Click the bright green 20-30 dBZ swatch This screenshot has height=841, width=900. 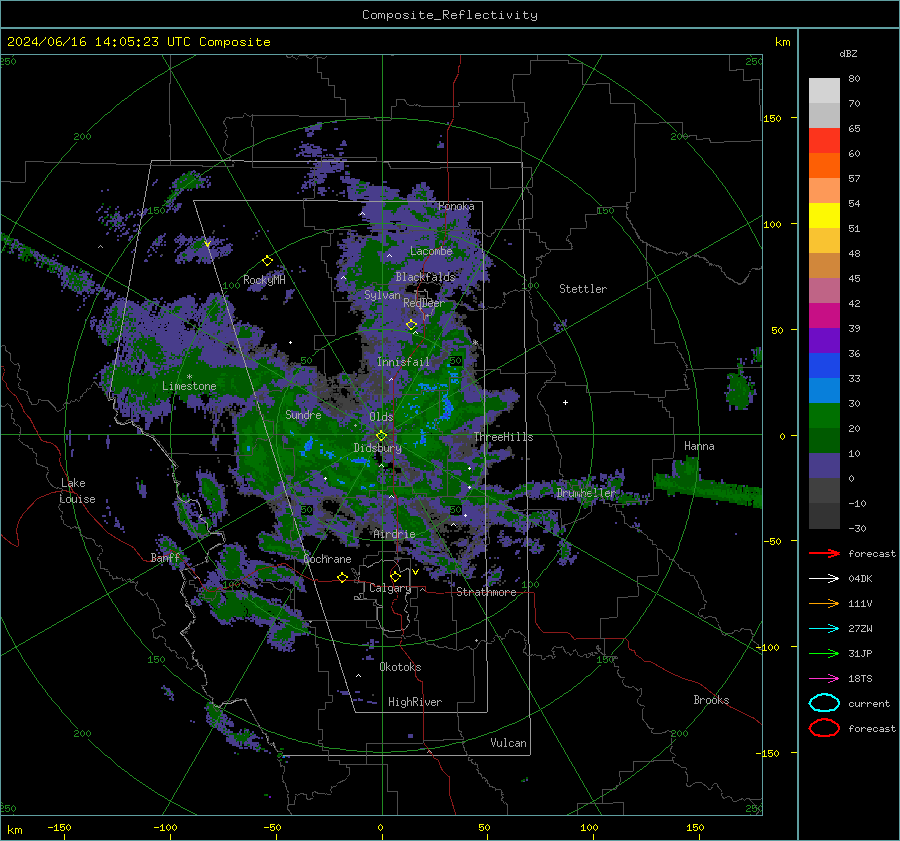(x=824, y=416)
